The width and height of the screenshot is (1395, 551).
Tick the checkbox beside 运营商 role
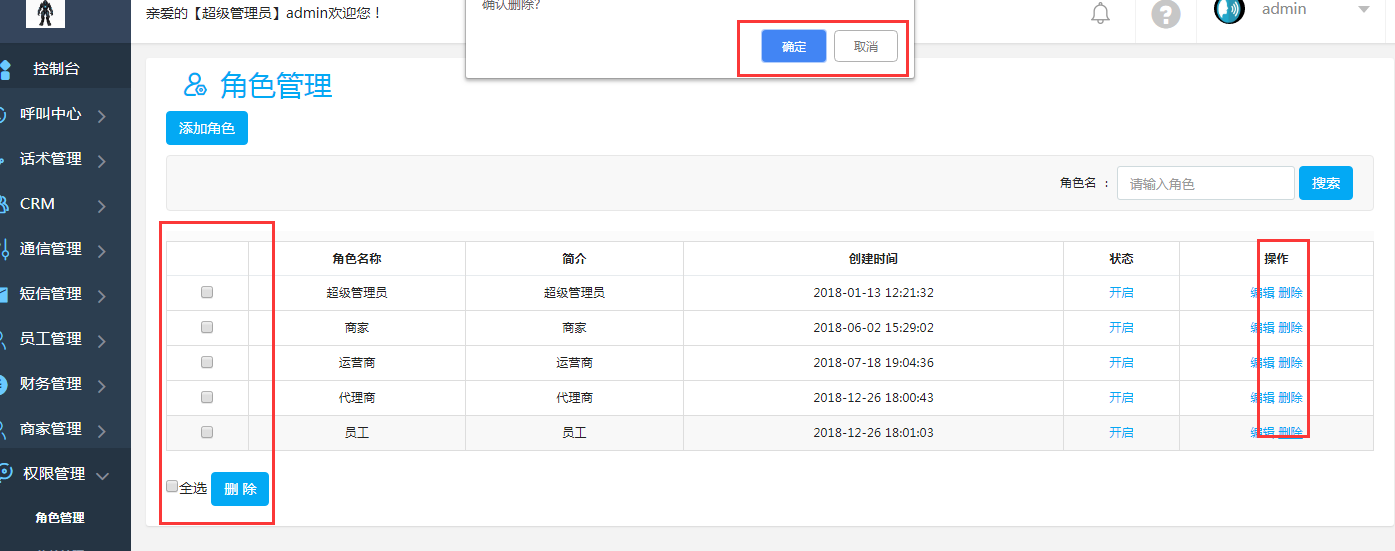[207, 362]
